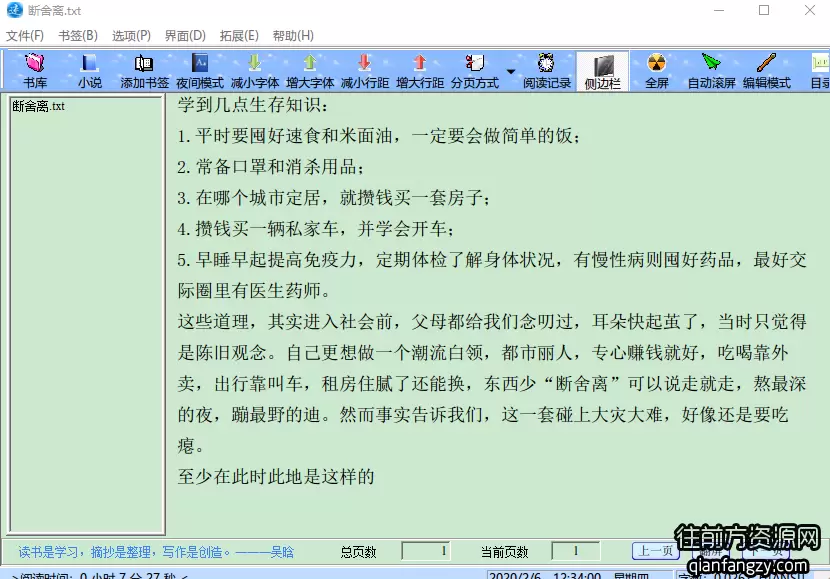
Task: Select 断舍离.txt in the sidebar list
Action: pyautogui.click(x=38, y=106)
